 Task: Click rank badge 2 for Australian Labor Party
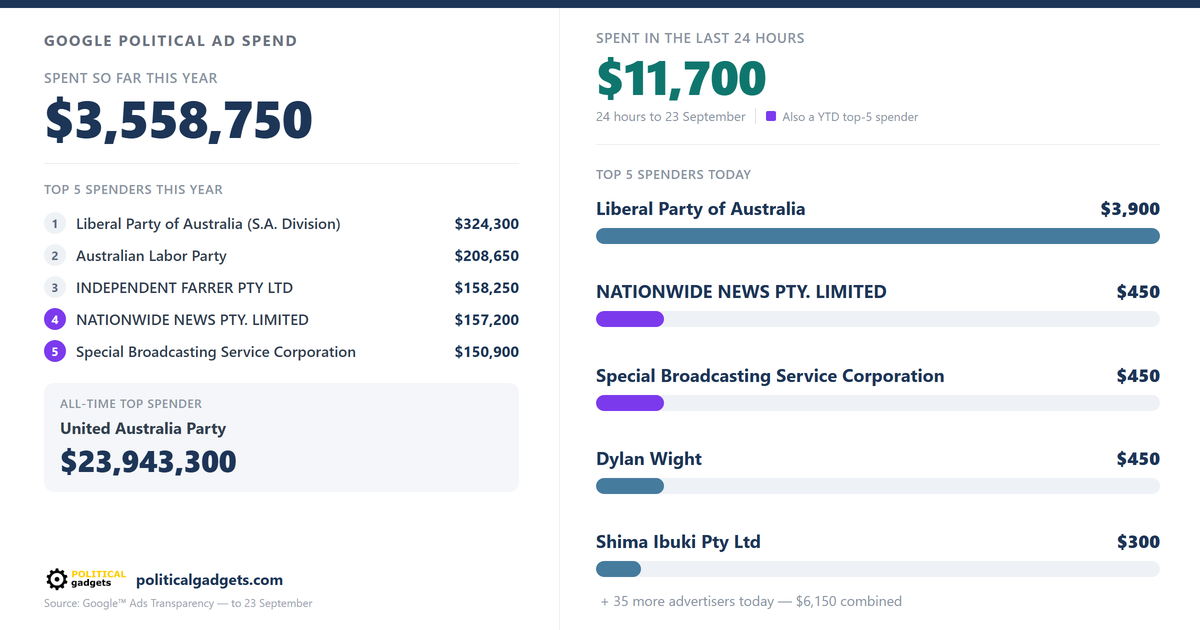pyautogui.click(x=55, y=256)
